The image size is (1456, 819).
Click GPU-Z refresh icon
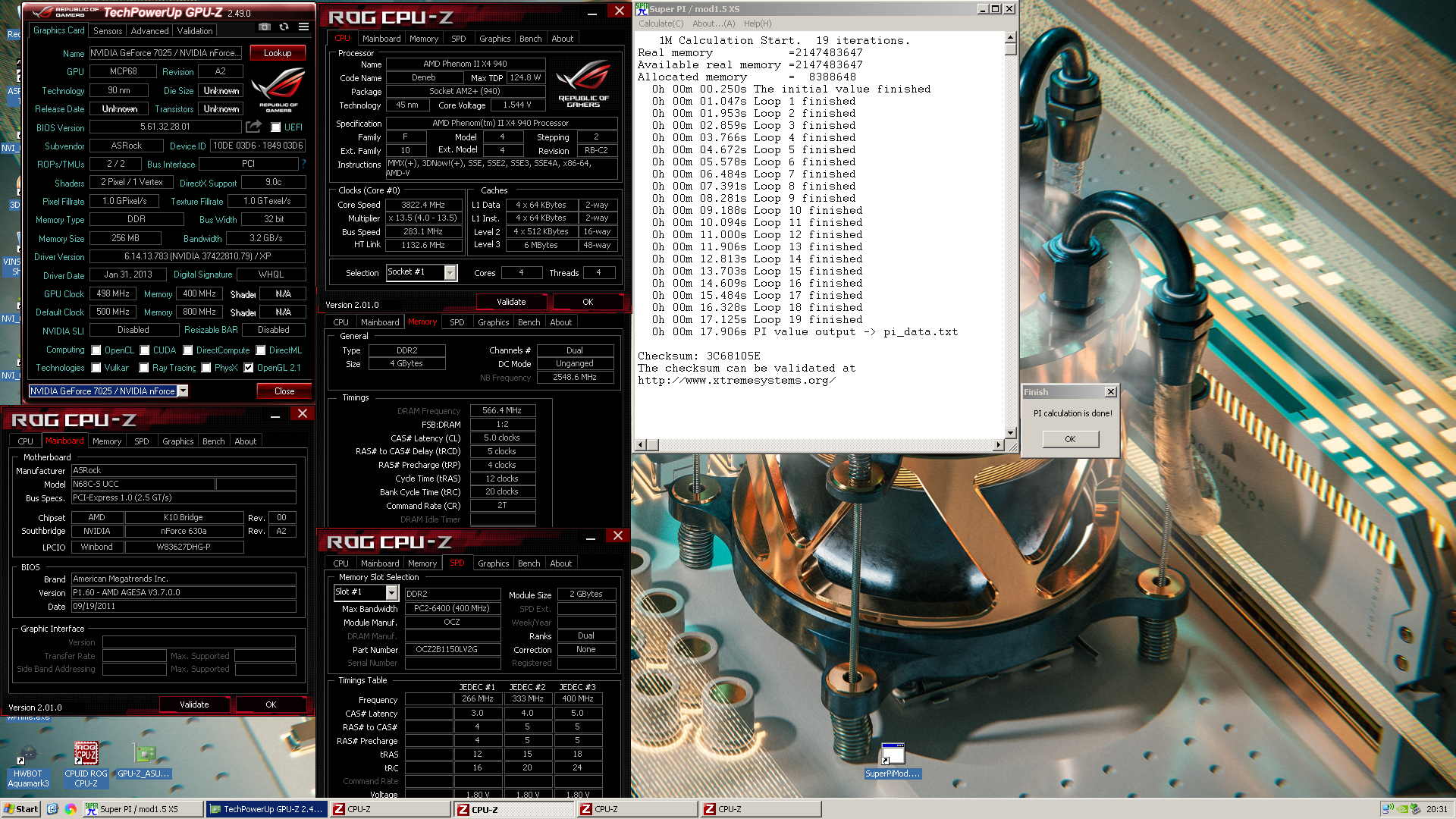click(x=284, y=27)
